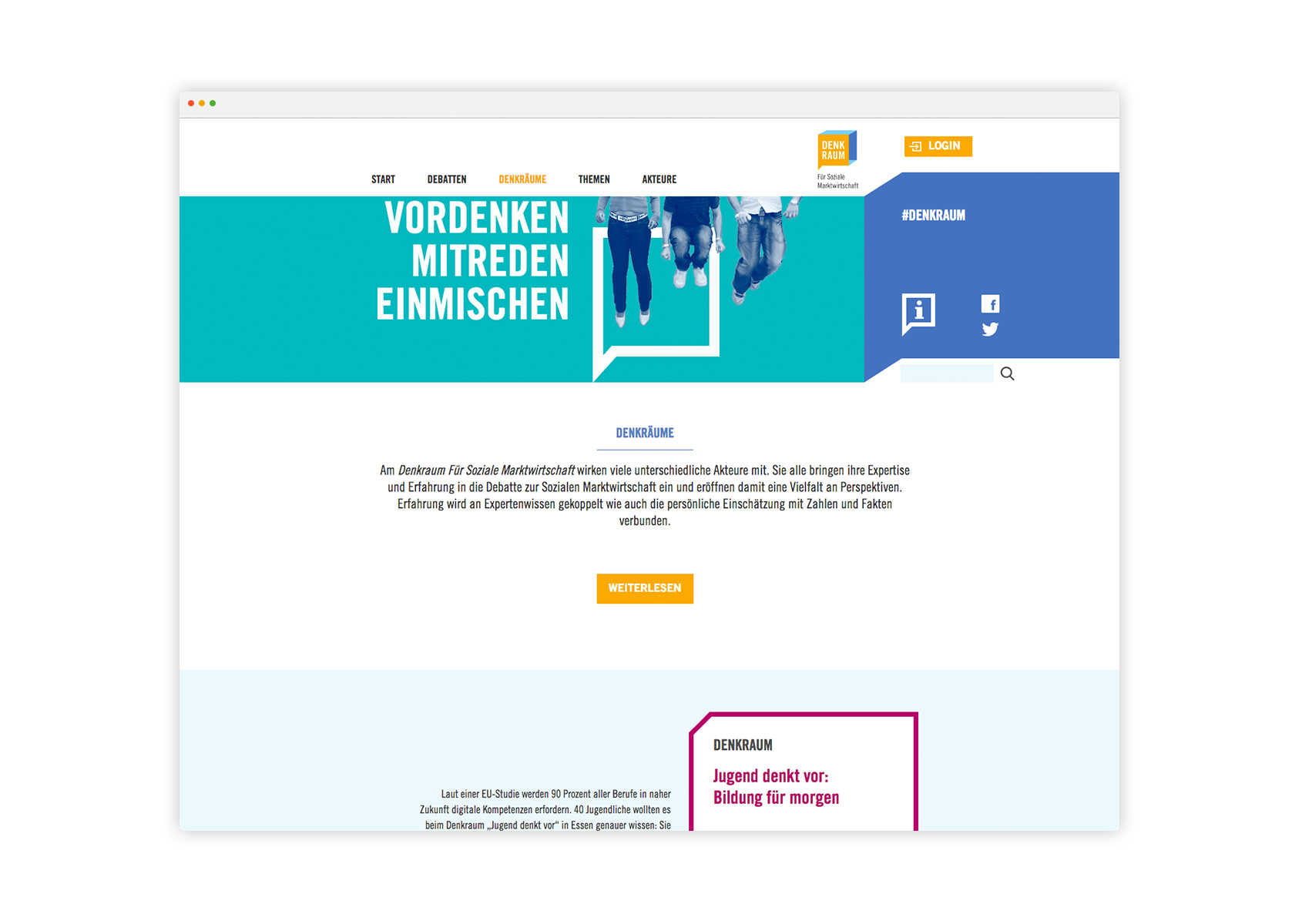
Task: Go to the DEBATTEN section
Action: [x=447, y=179]
